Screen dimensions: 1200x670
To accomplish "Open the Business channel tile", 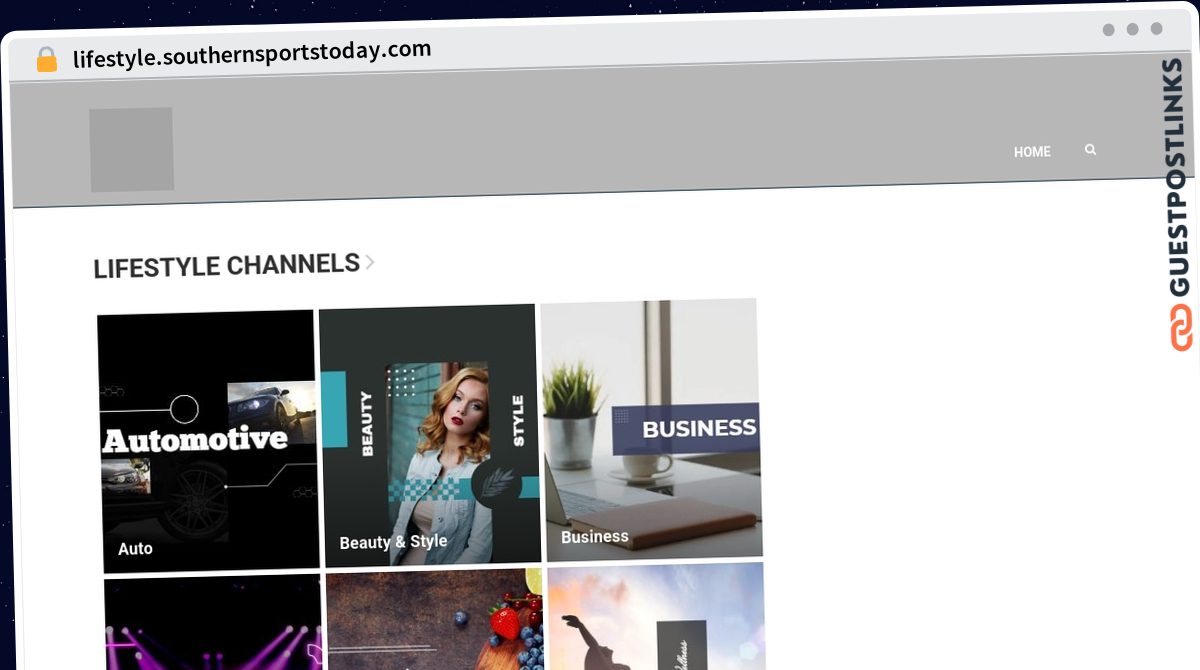I will [x=651, y=428].
